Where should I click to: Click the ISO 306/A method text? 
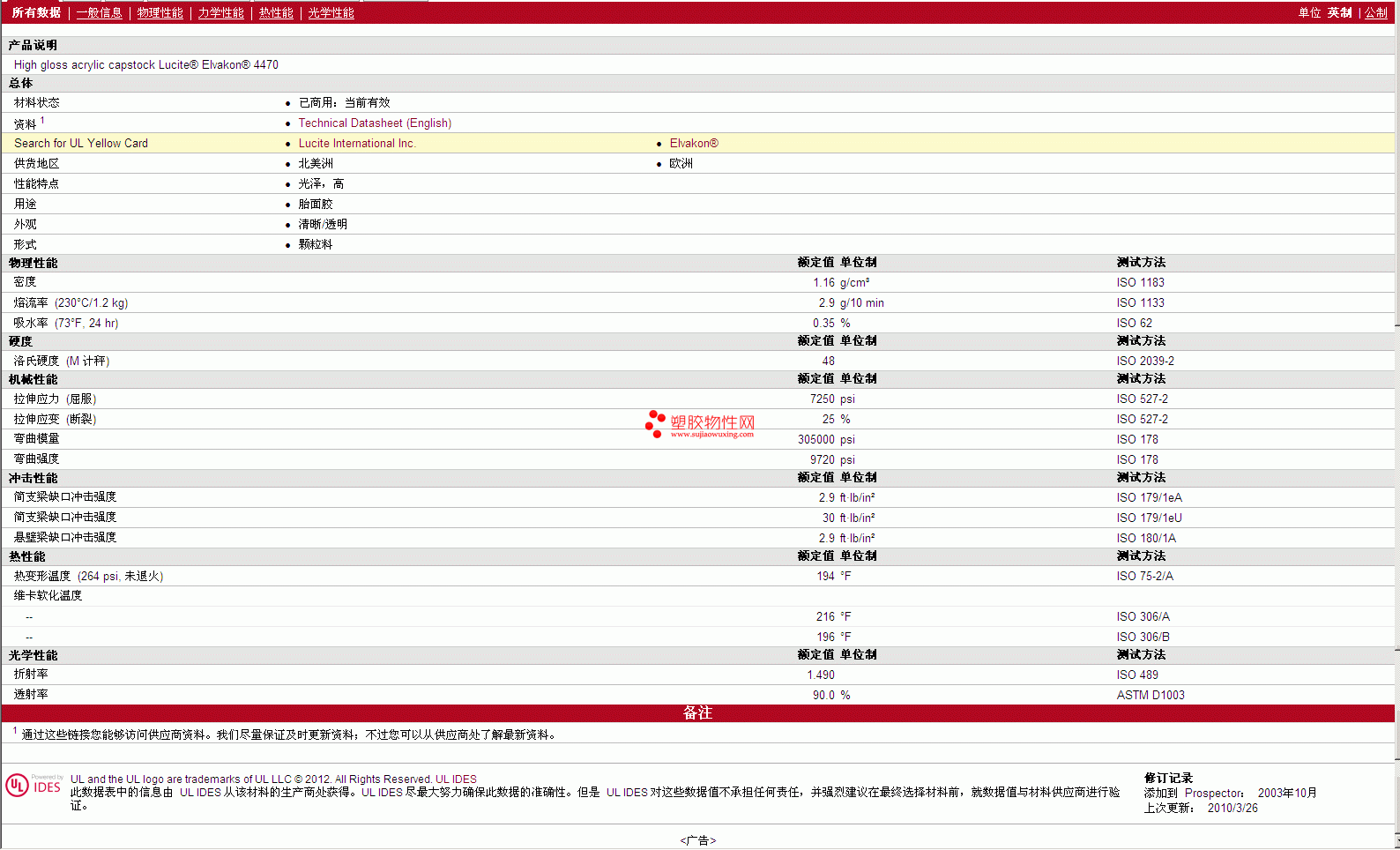coord(1143,617)
